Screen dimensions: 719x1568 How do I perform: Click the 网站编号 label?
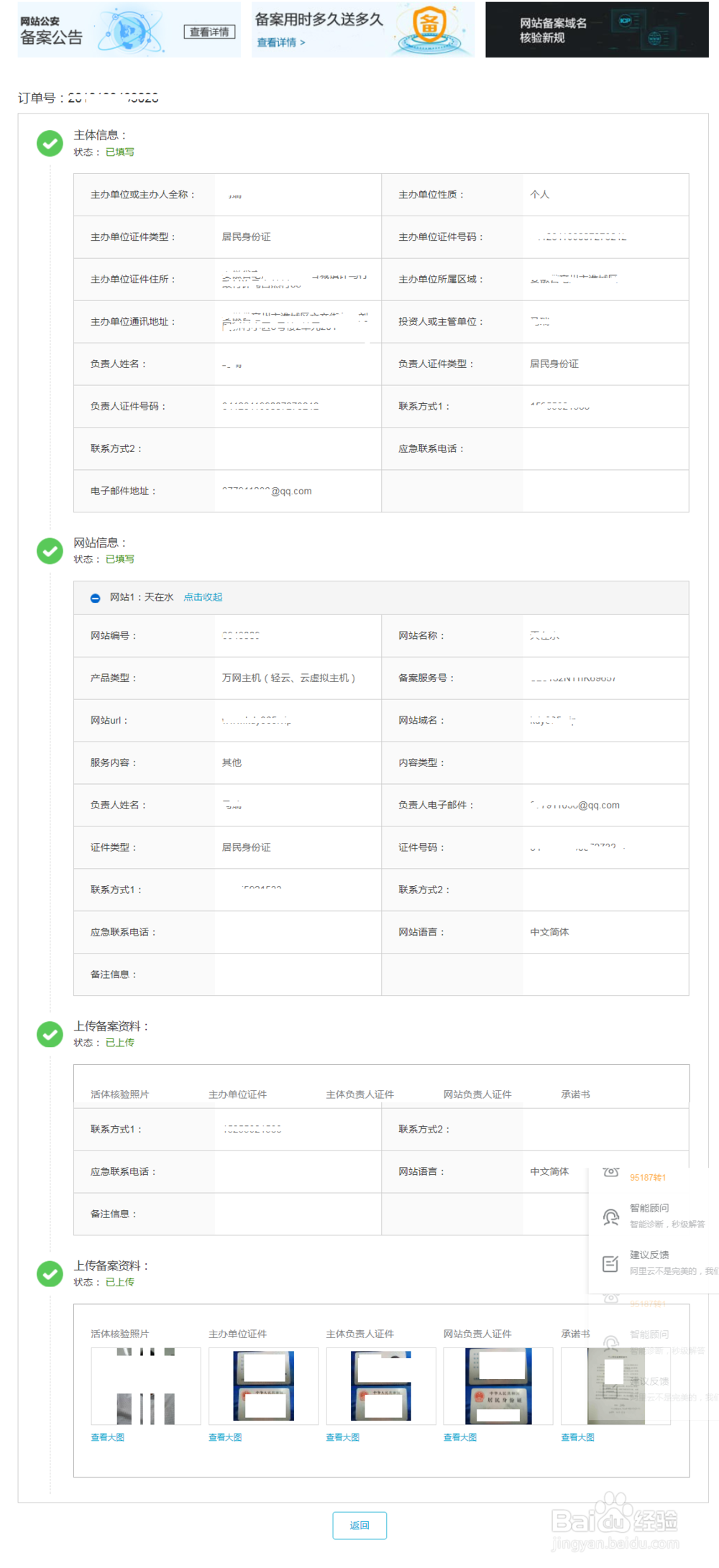114,636
